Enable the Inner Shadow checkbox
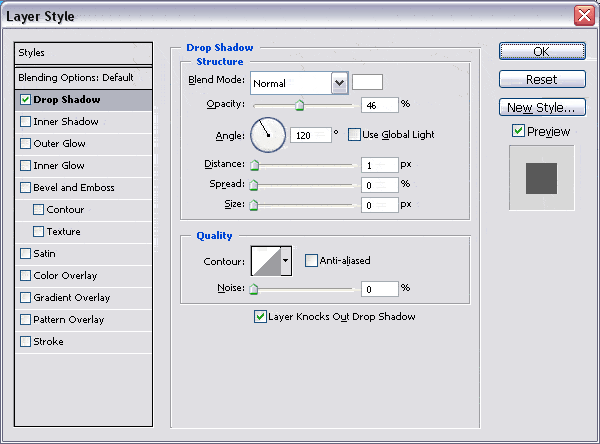 (25, 122)
